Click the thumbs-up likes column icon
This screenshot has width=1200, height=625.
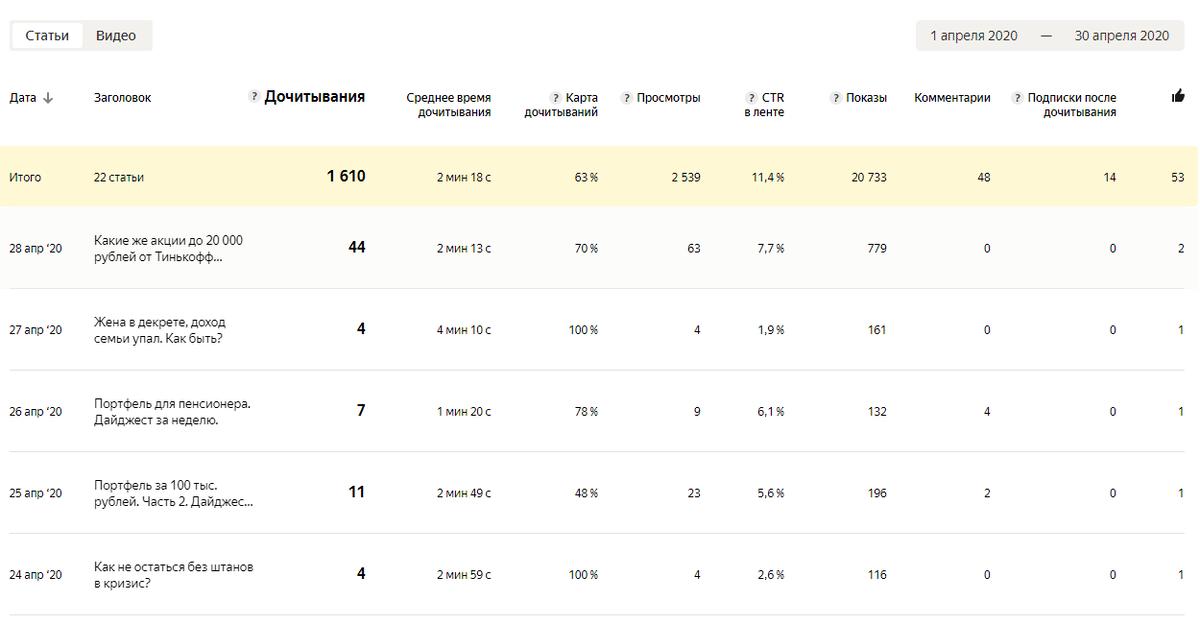tap(1178, 95)
